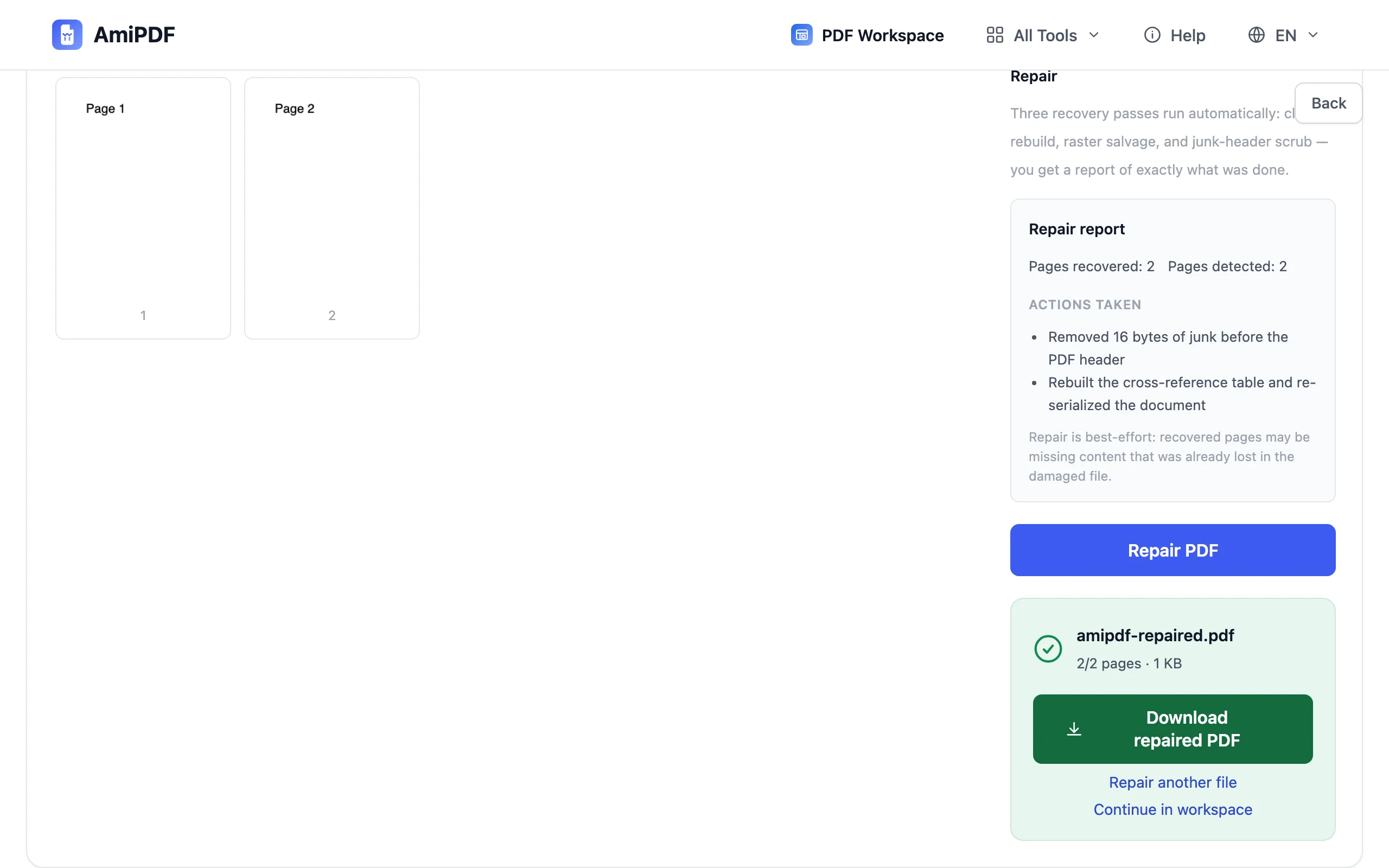Click the Help info circle icon

pyautogui.click(x=1152, y=35)
